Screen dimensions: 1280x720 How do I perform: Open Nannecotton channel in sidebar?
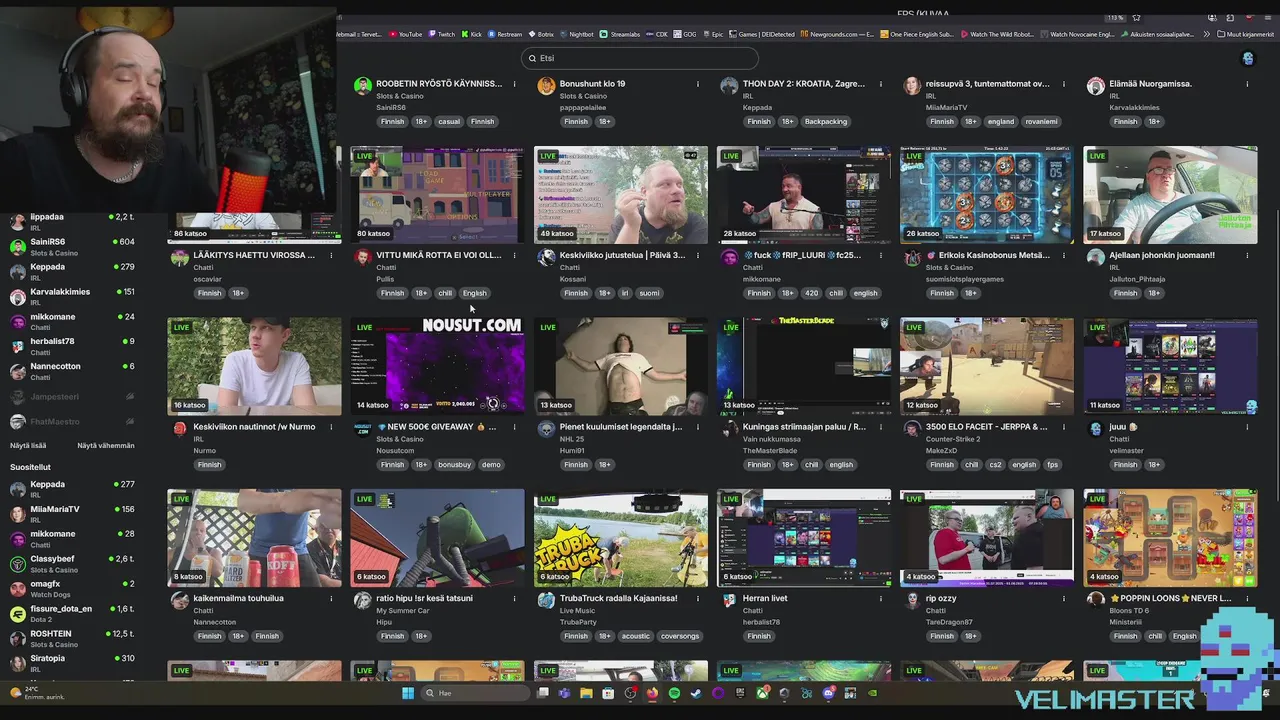(72, 371)
